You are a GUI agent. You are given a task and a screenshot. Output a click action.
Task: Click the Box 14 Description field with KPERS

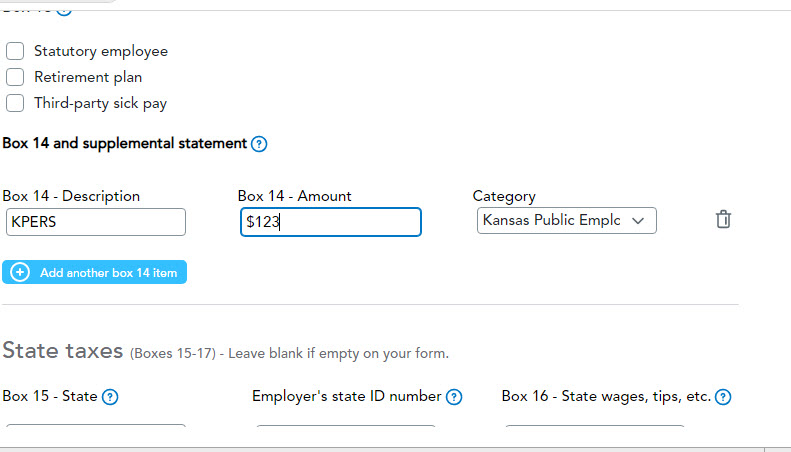[x=94, y=222]
